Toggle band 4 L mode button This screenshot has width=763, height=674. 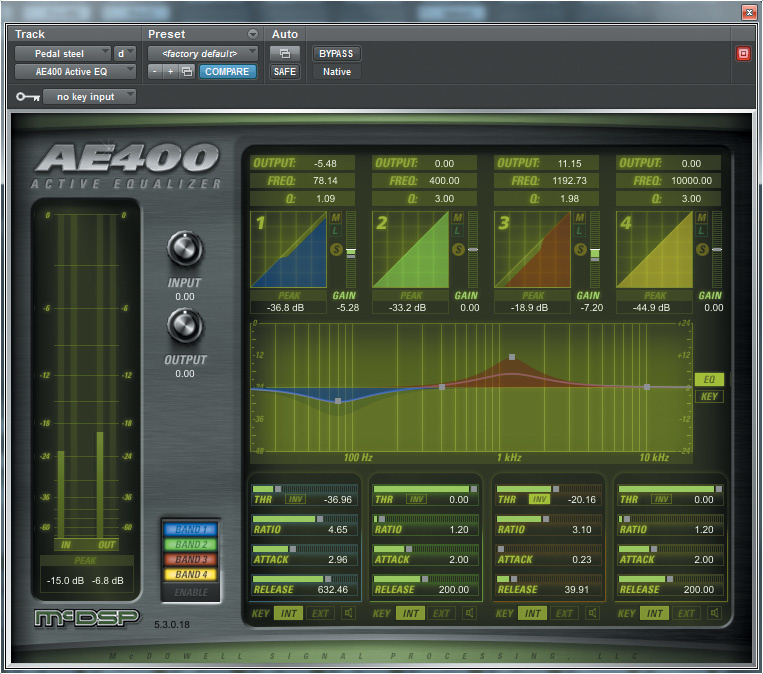(701, 231)
